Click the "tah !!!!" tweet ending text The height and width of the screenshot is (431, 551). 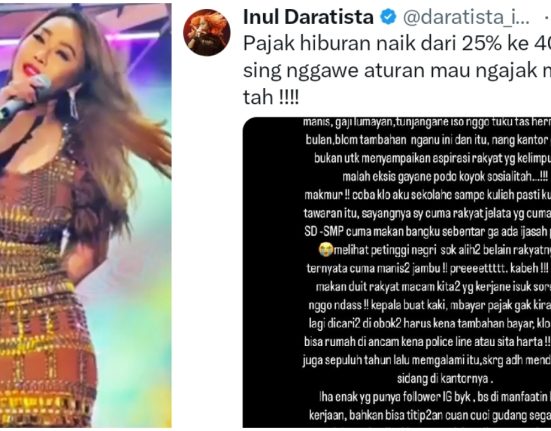[x=271, y=97]
